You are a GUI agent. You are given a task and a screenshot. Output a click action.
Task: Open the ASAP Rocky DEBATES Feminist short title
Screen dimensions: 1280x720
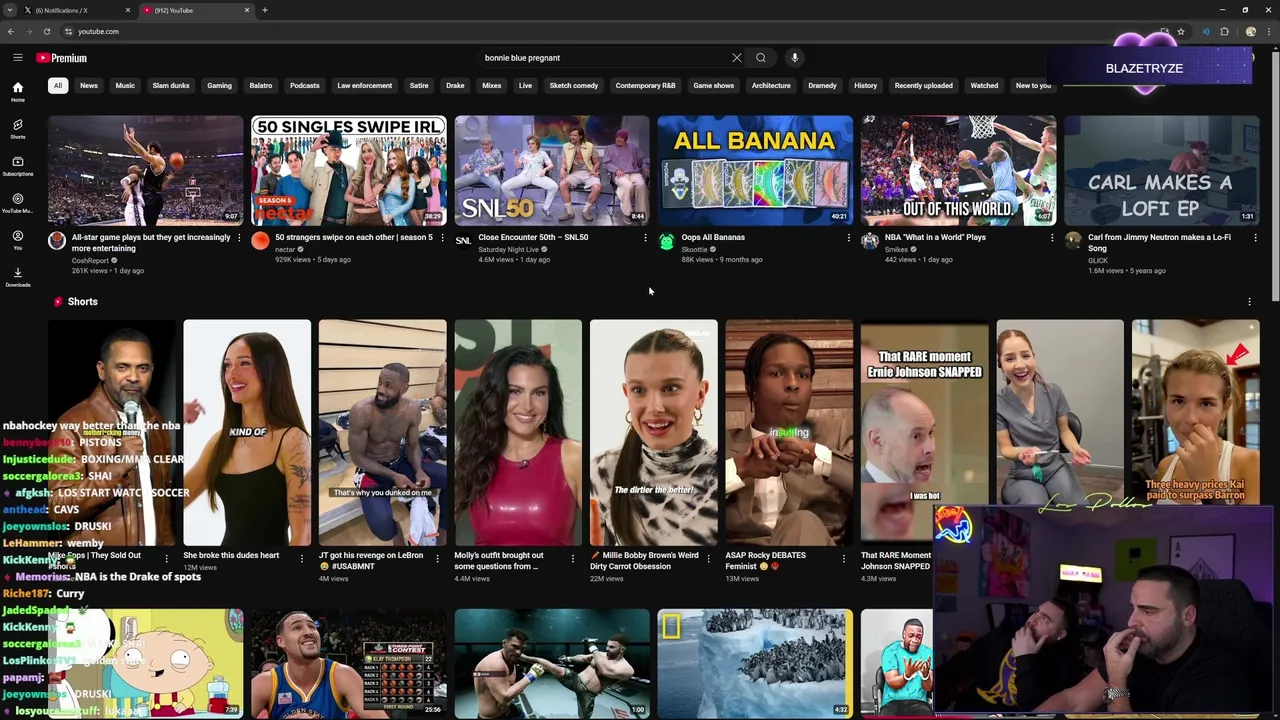765,561
